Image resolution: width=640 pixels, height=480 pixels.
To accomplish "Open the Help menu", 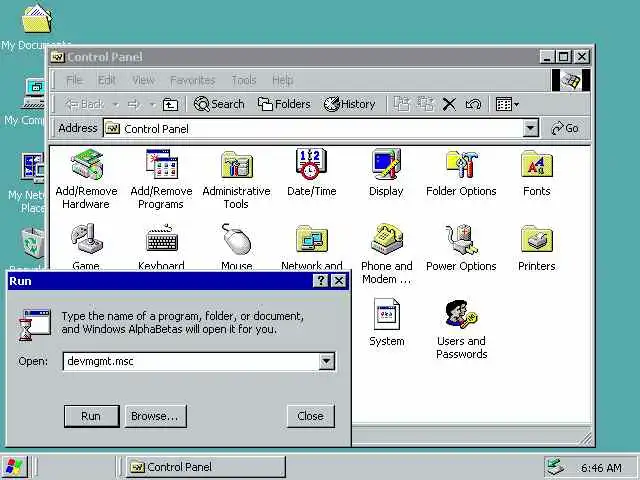I will [x=282, y=80].
